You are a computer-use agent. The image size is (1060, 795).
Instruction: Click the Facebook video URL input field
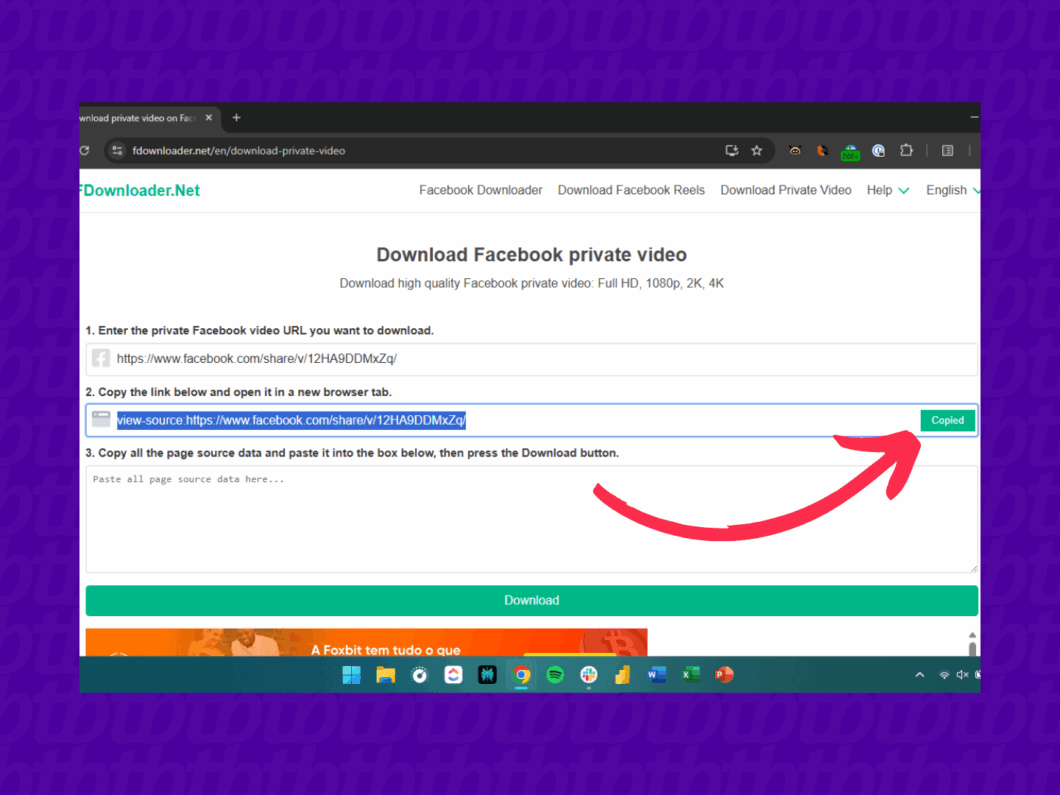tap(531, 359)
